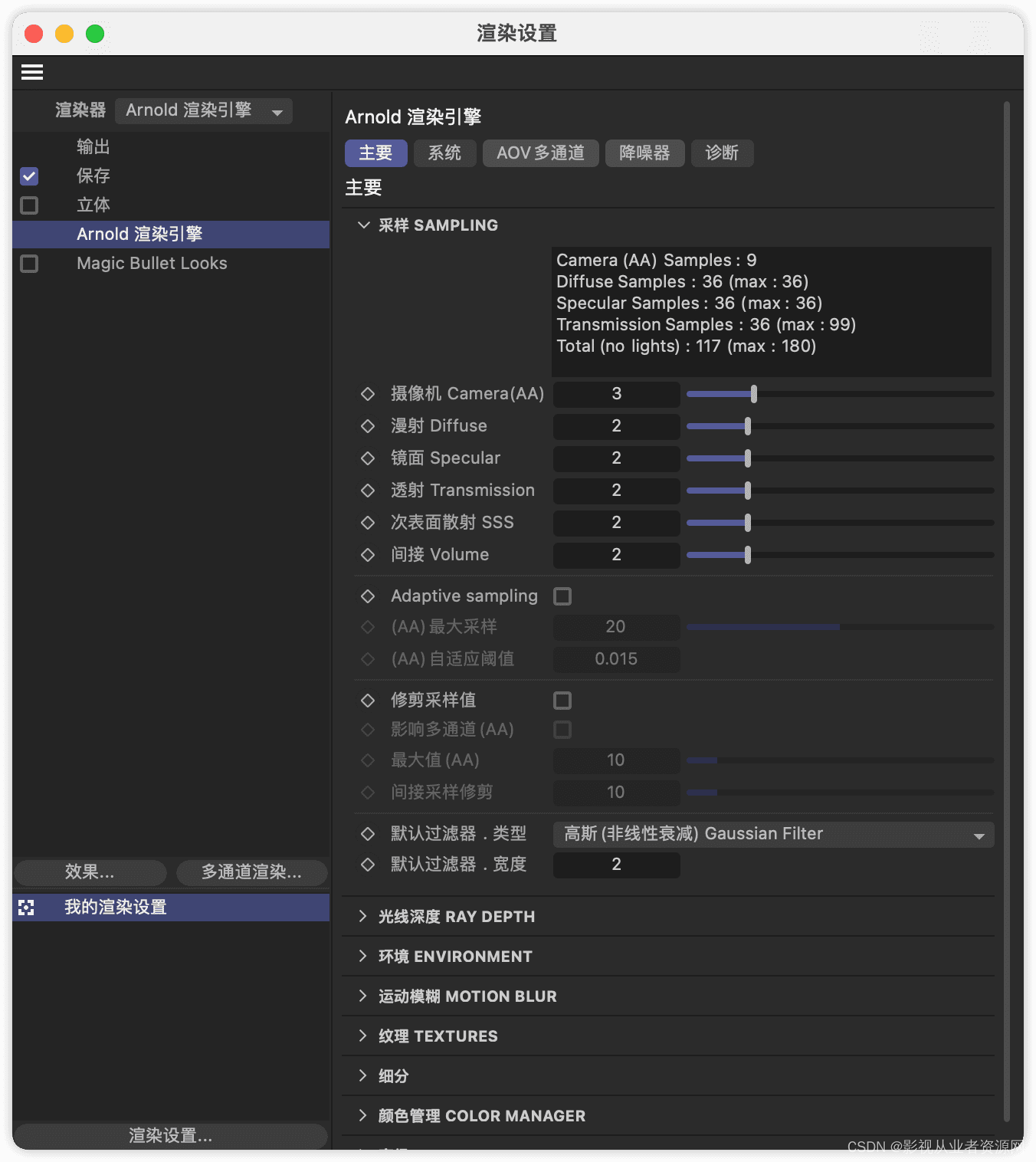Click the keyframe diamond beside 默认过滤器 . 类型
Viewport: 1036px width, 1162px height.
click(368, 834)
